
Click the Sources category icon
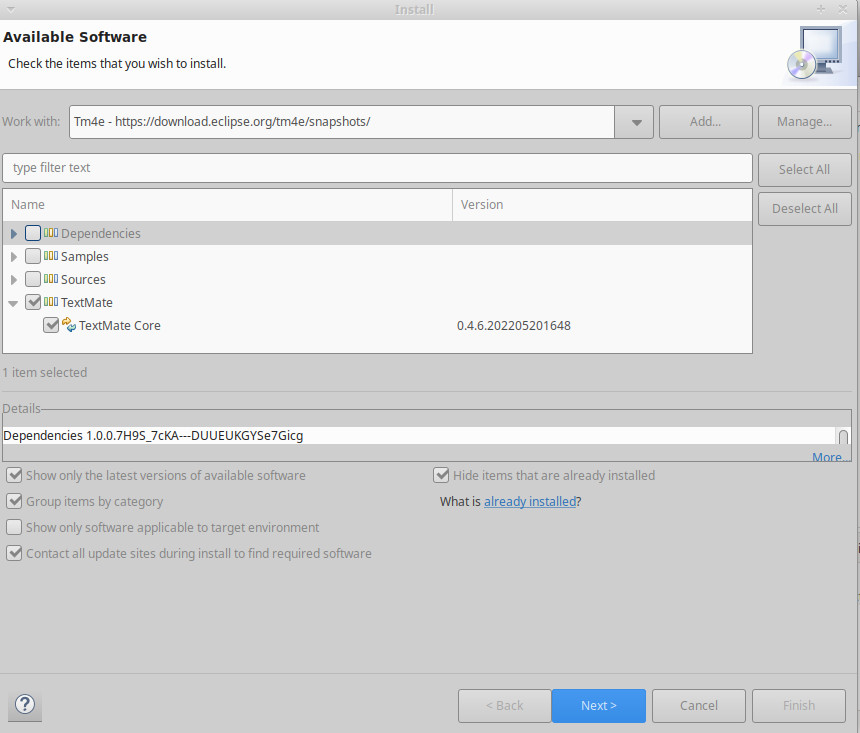51,279
